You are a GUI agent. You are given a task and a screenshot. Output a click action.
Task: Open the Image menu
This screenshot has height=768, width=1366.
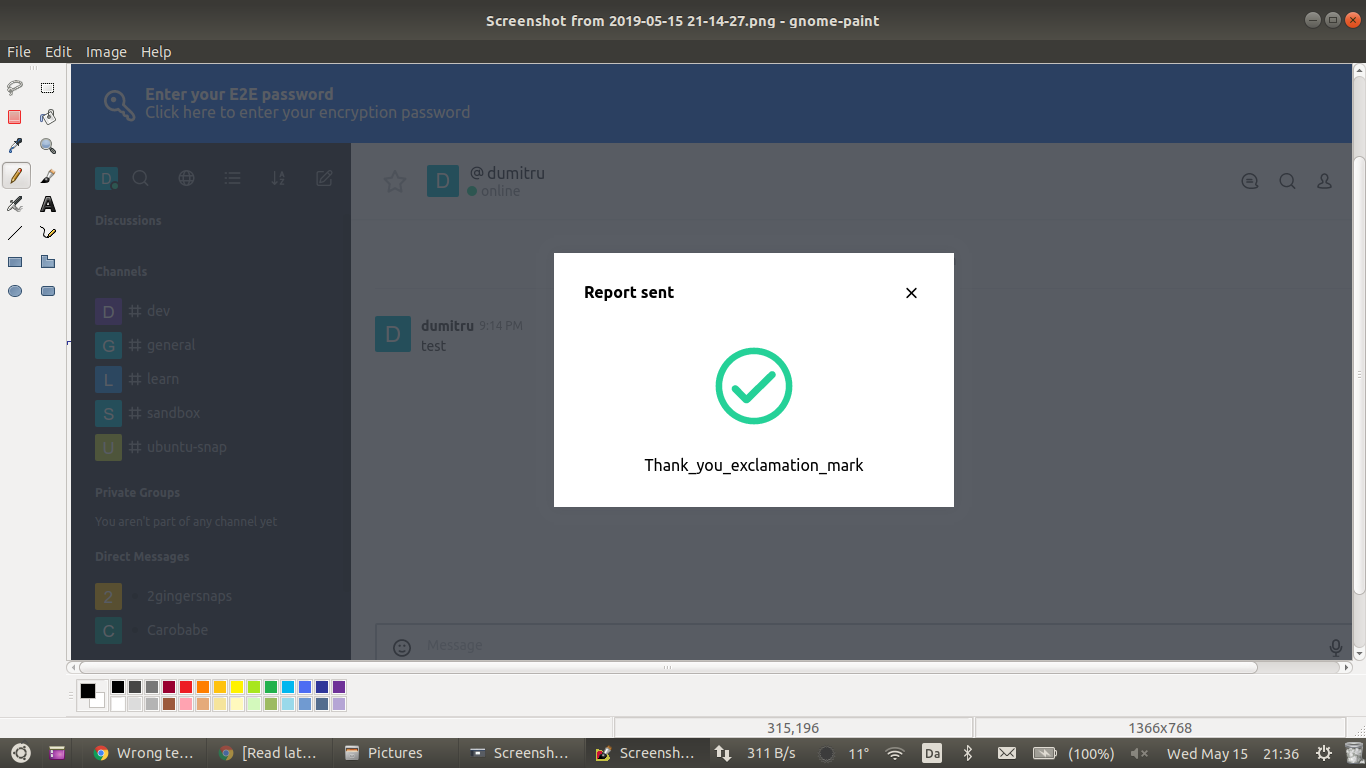(106, 52)
